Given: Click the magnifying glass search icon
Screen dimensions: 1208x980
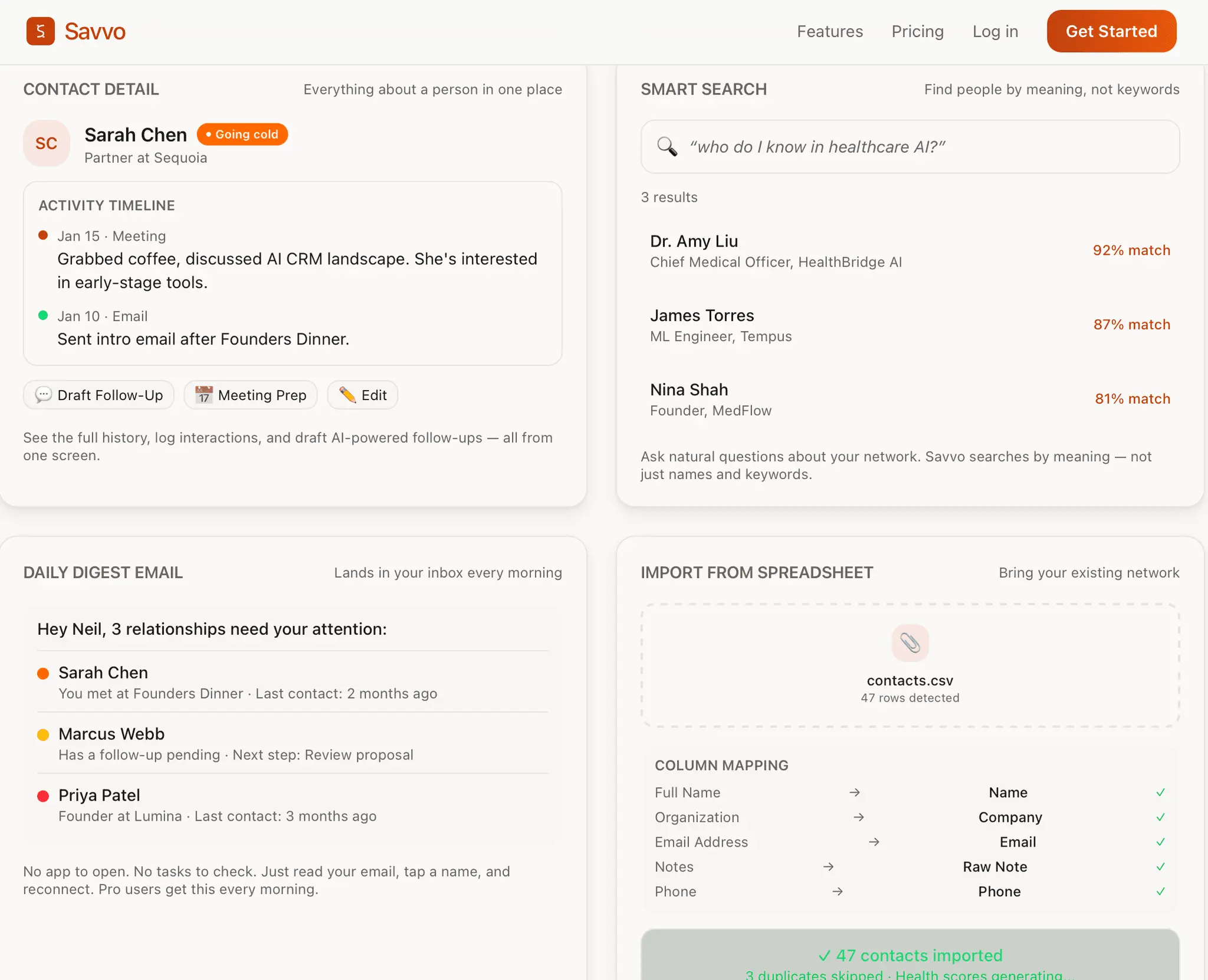Looking at the screenshot, I should pos(667,146).
